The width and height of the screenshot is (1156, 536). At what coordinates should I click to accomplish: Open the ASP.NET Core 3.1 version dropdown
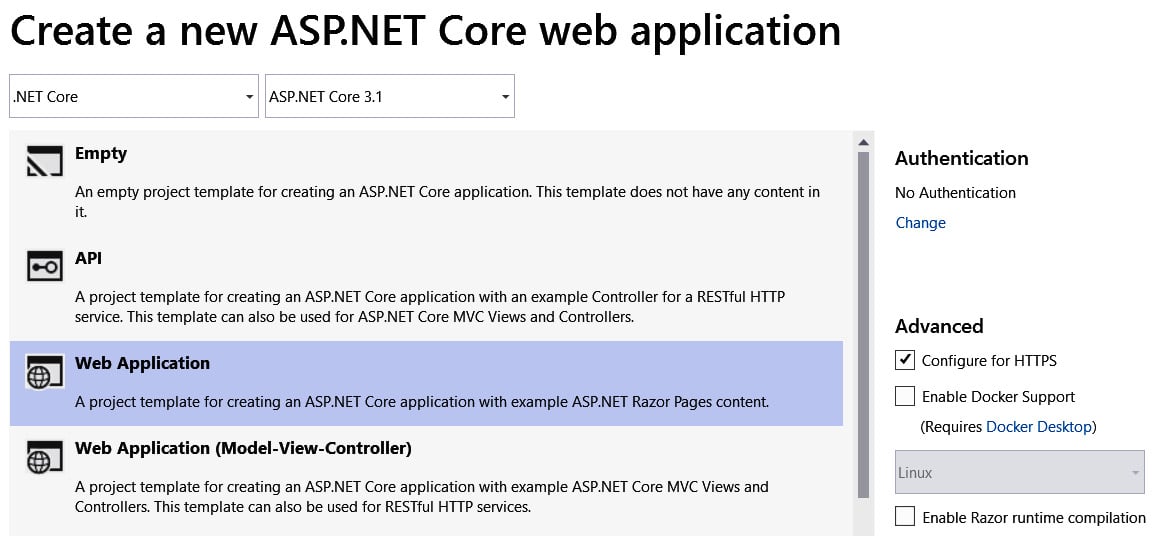pyautogui.click(x=390, y=96)
